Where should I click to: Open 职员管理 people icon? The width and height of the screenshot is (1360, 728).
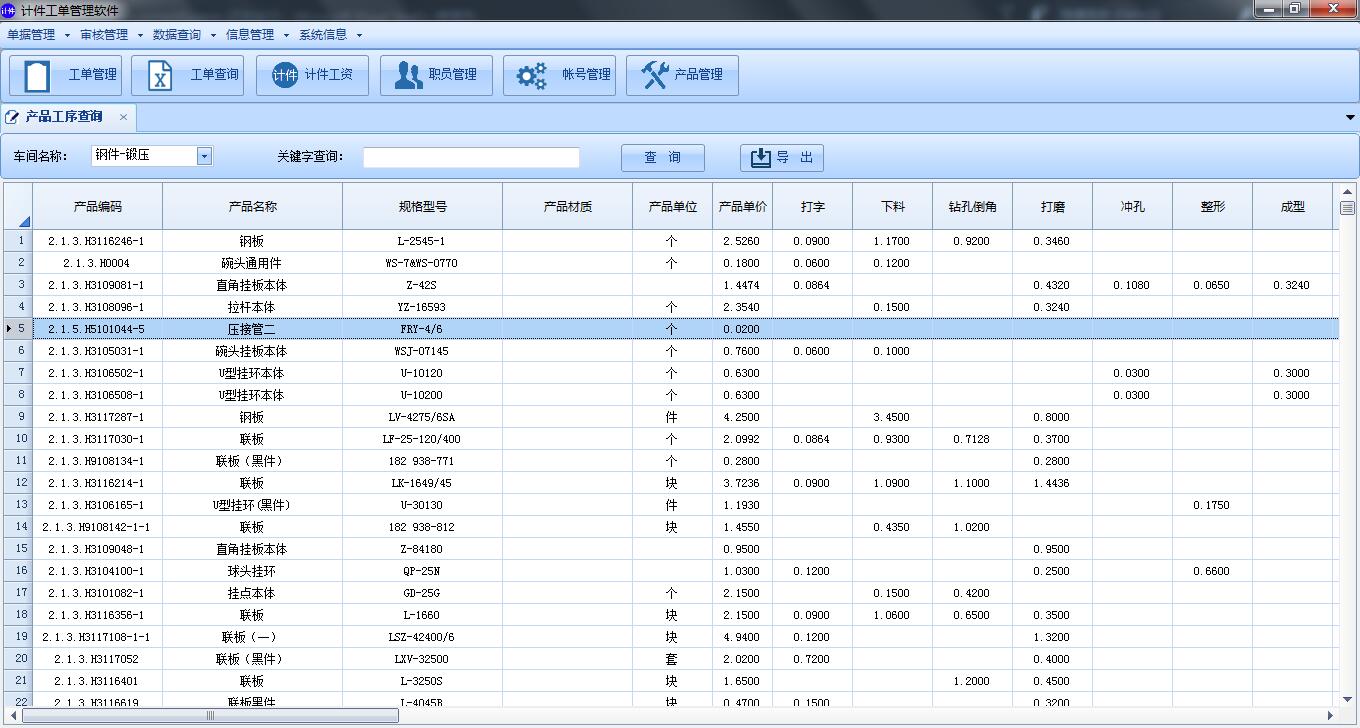[436, 75]
